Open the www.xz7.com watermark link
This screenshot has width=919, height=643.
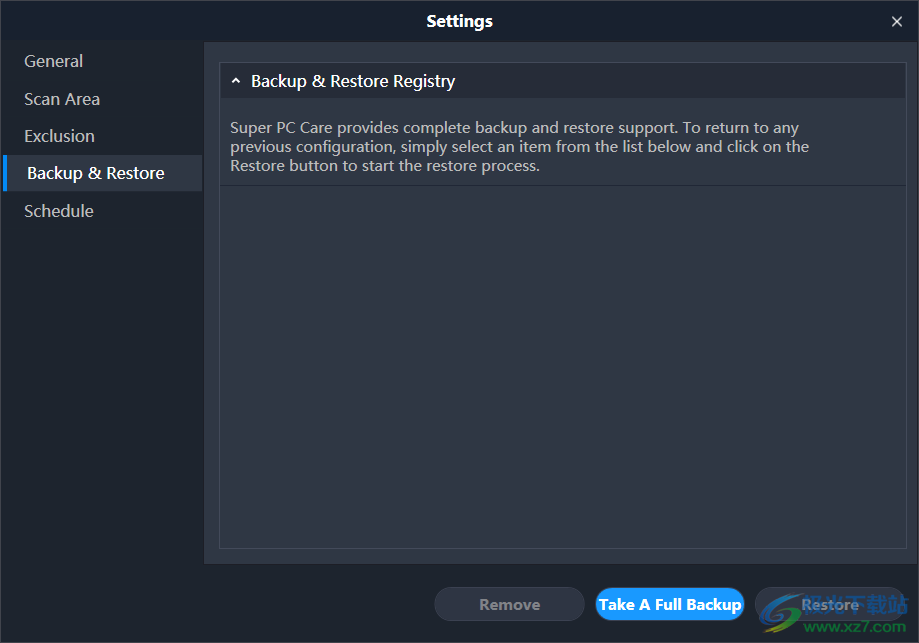[855, 627]
